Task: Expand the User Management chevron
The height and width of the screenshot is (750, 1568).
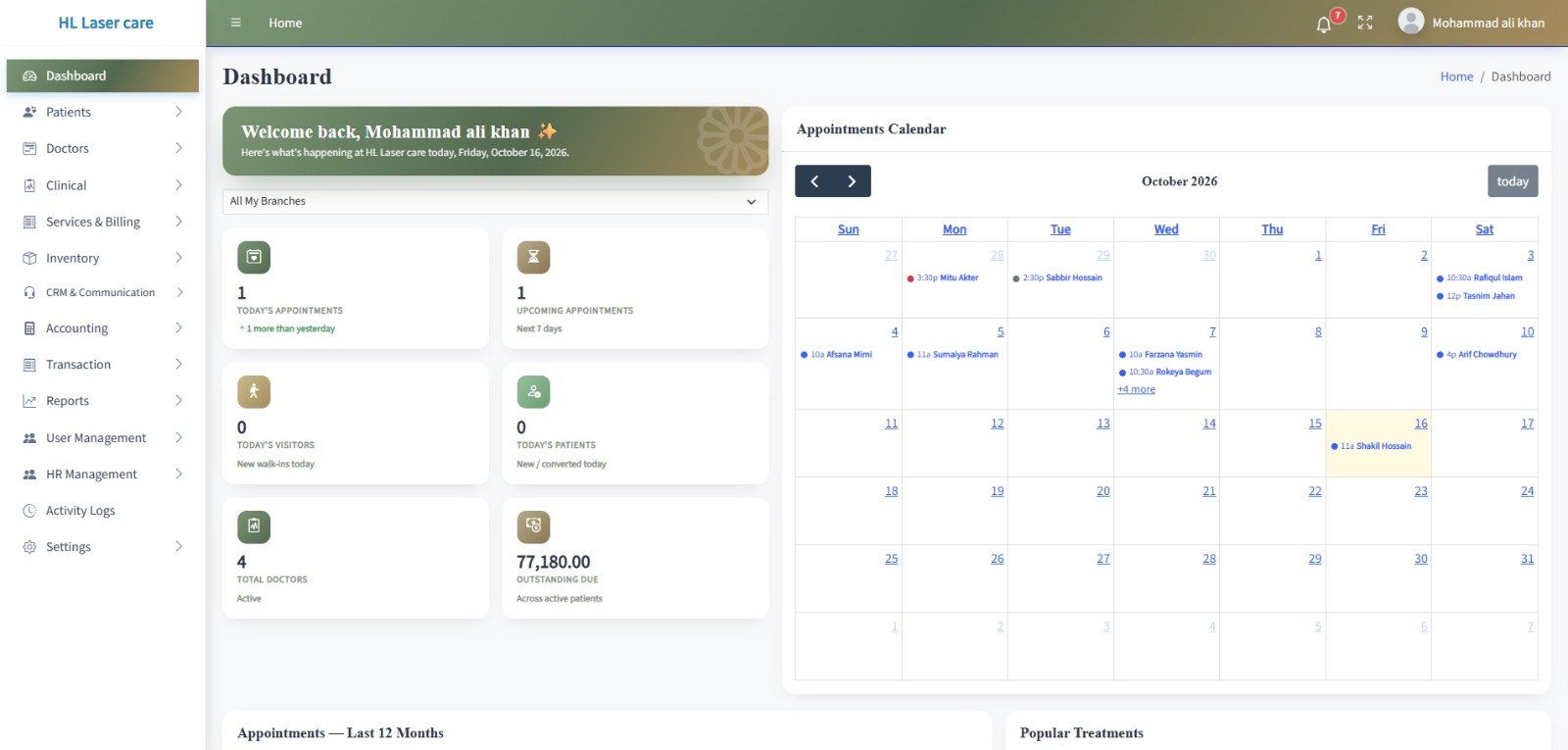Action: tap(178, 438)
